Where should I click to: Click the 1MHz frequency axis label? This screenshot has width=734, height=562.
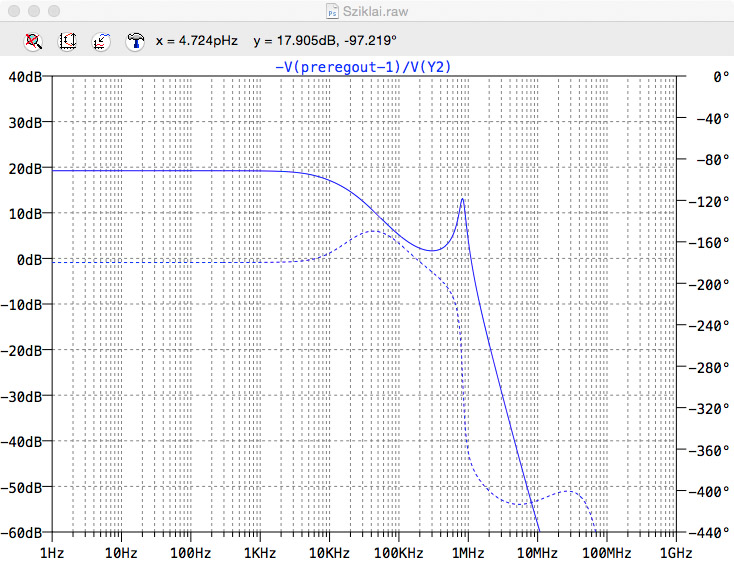[x=468, y=553]
